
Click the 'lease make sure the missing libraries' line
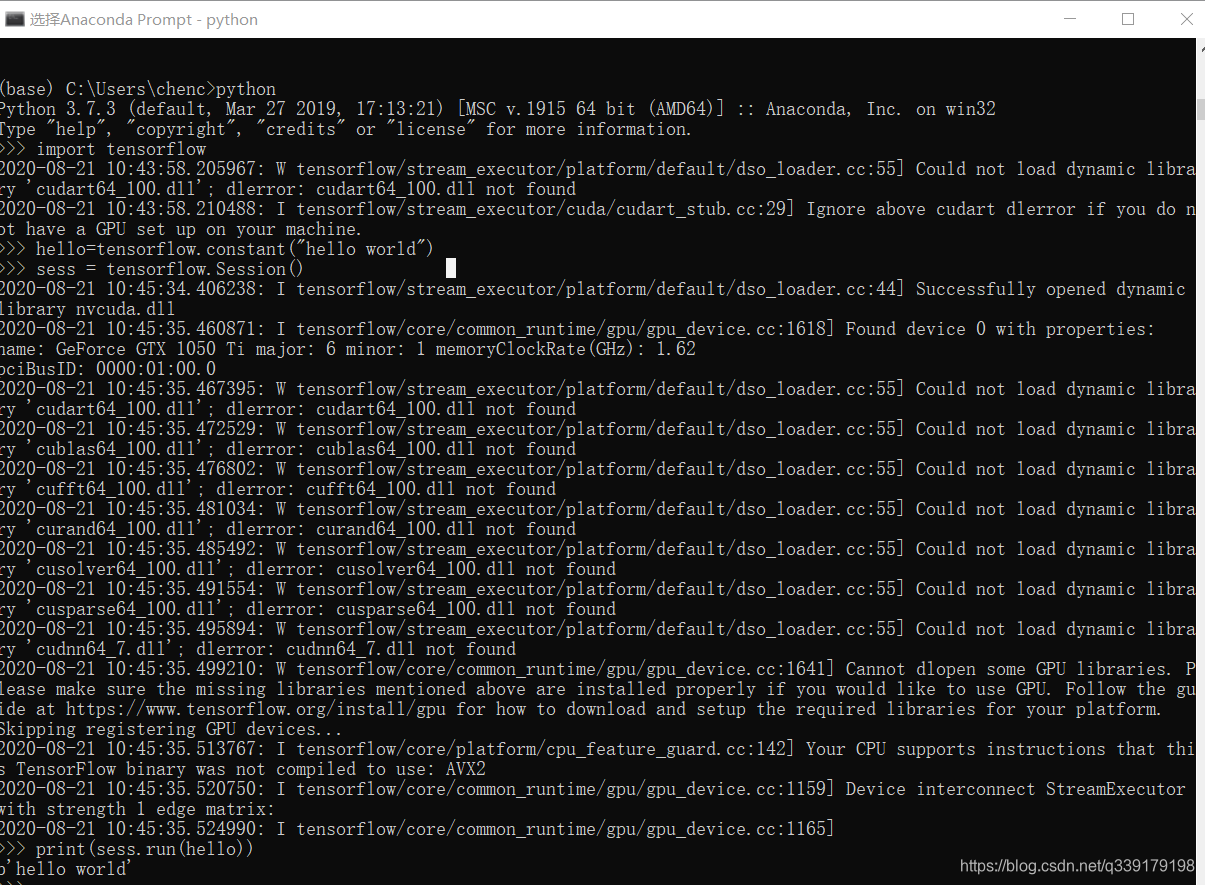pyautogui.click(x=598, y=689)
